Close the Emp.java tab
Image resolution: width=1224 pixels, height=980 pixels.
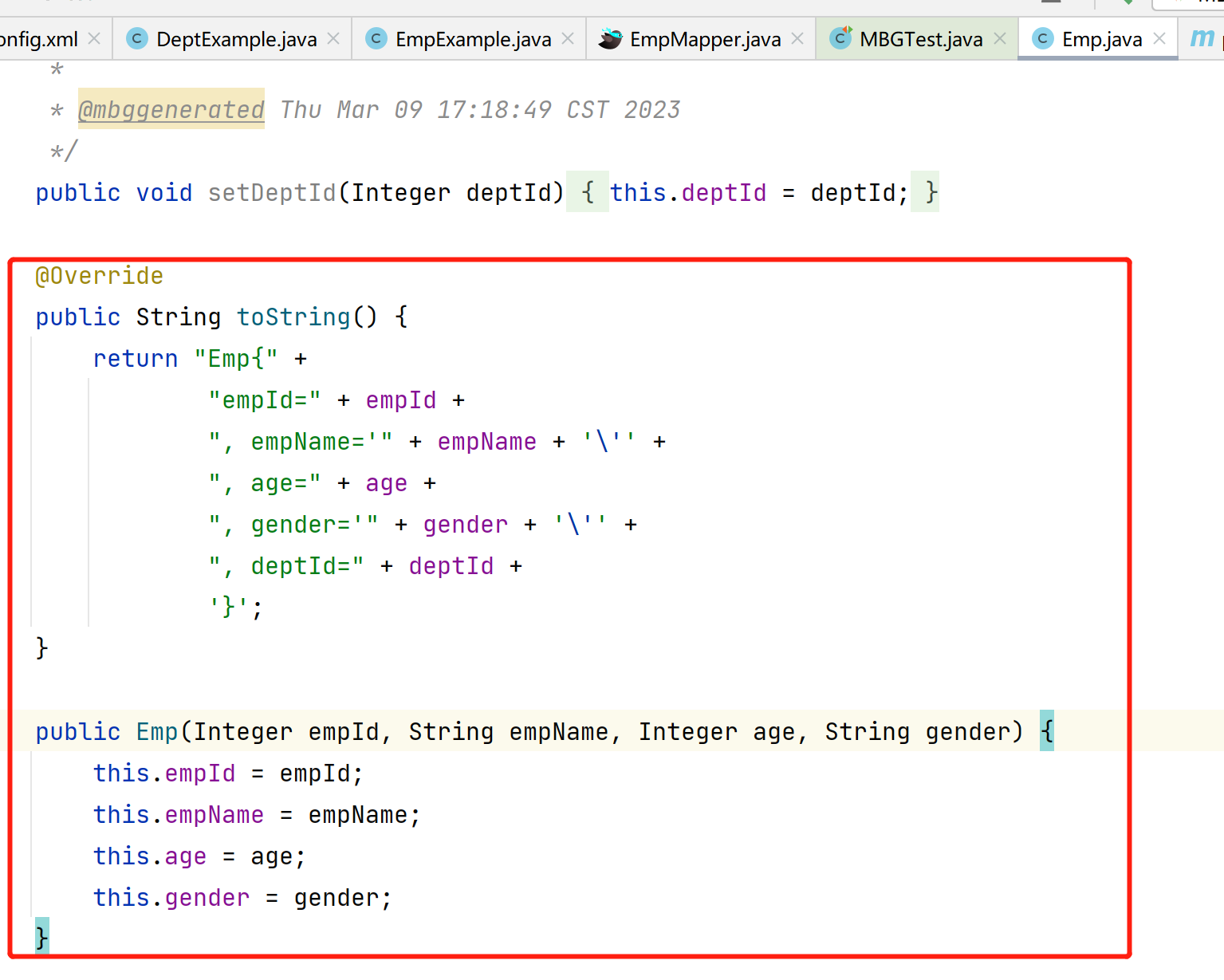click(1159, 38)
